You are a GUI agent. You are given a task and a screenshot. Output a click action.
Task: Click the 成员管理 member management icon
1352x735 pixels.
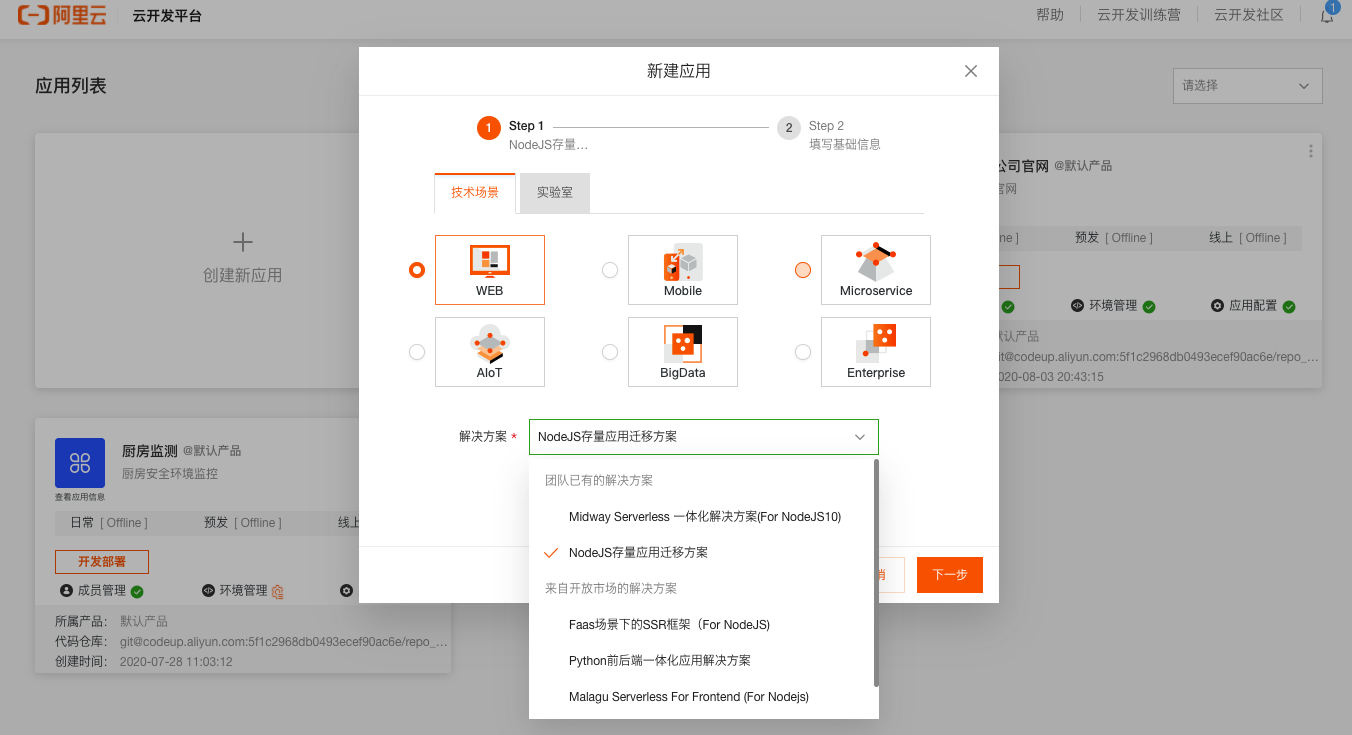(66, 590)
